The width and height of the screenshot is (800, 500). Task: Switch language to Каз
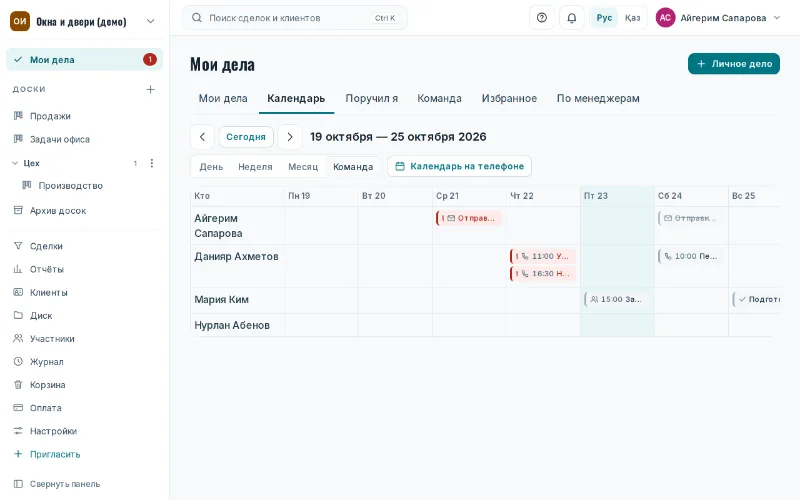pos(633,18)
